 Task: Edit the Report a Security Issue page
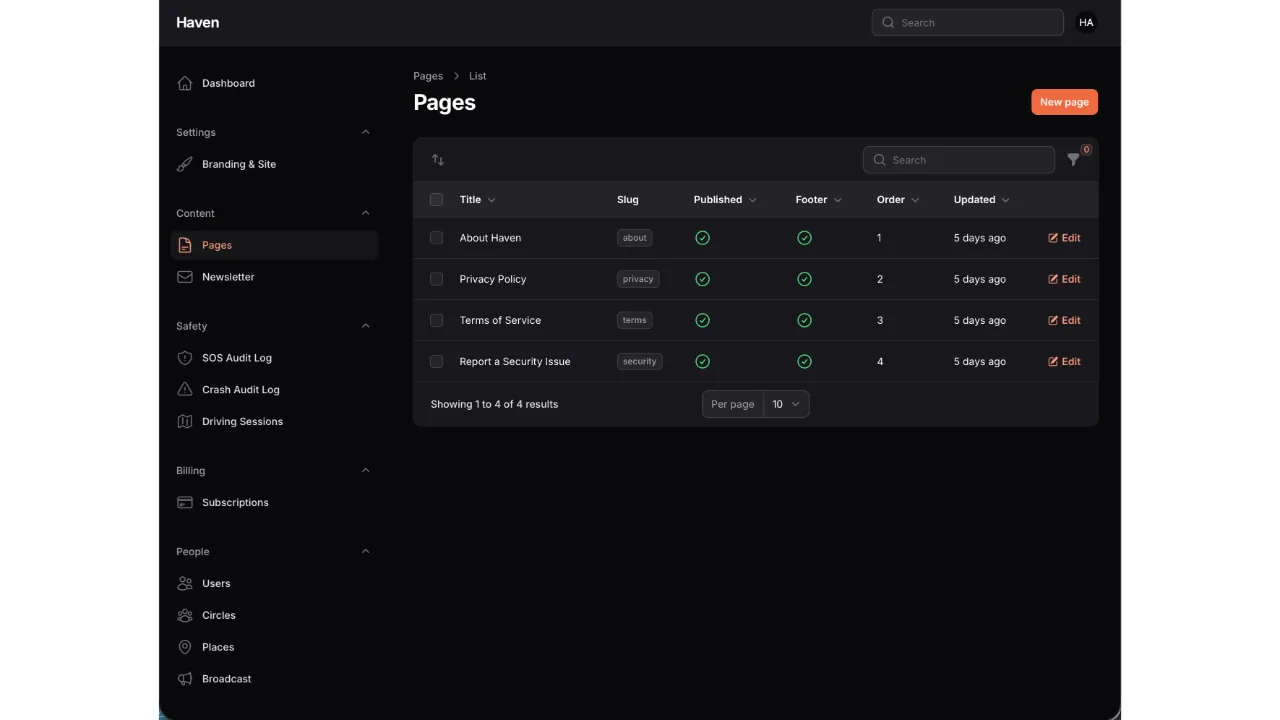pos(1064,361)
